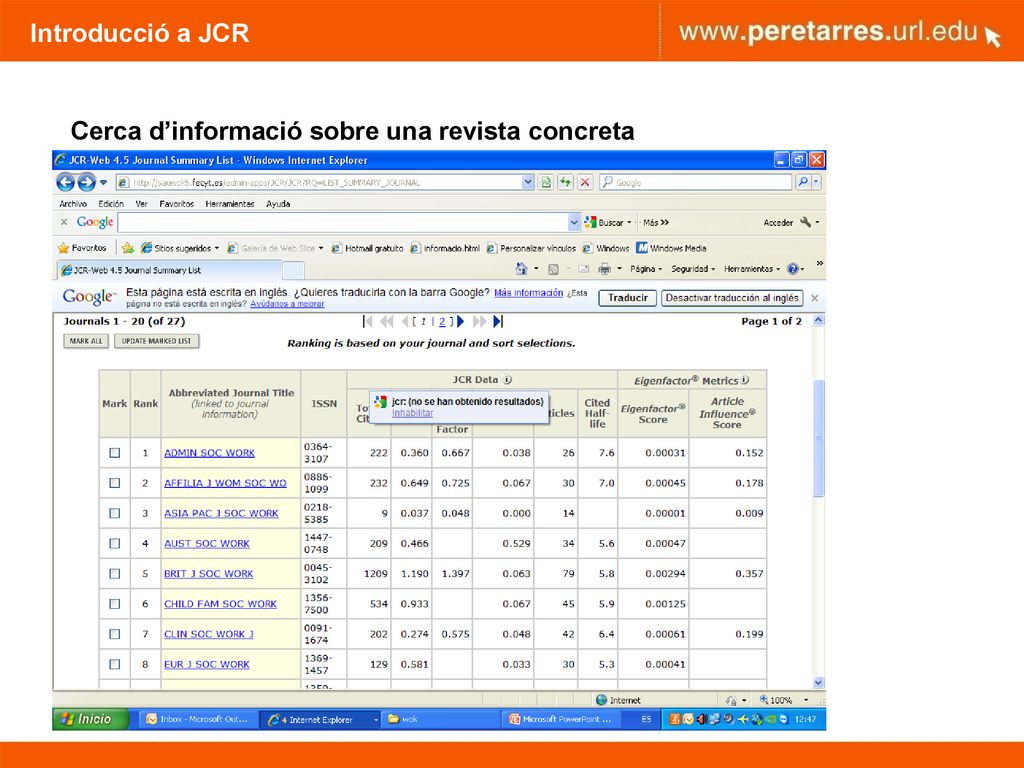The image size is (1024, 768).
Task: Open the address bar URL dropdown
Action: pos(528,182)
